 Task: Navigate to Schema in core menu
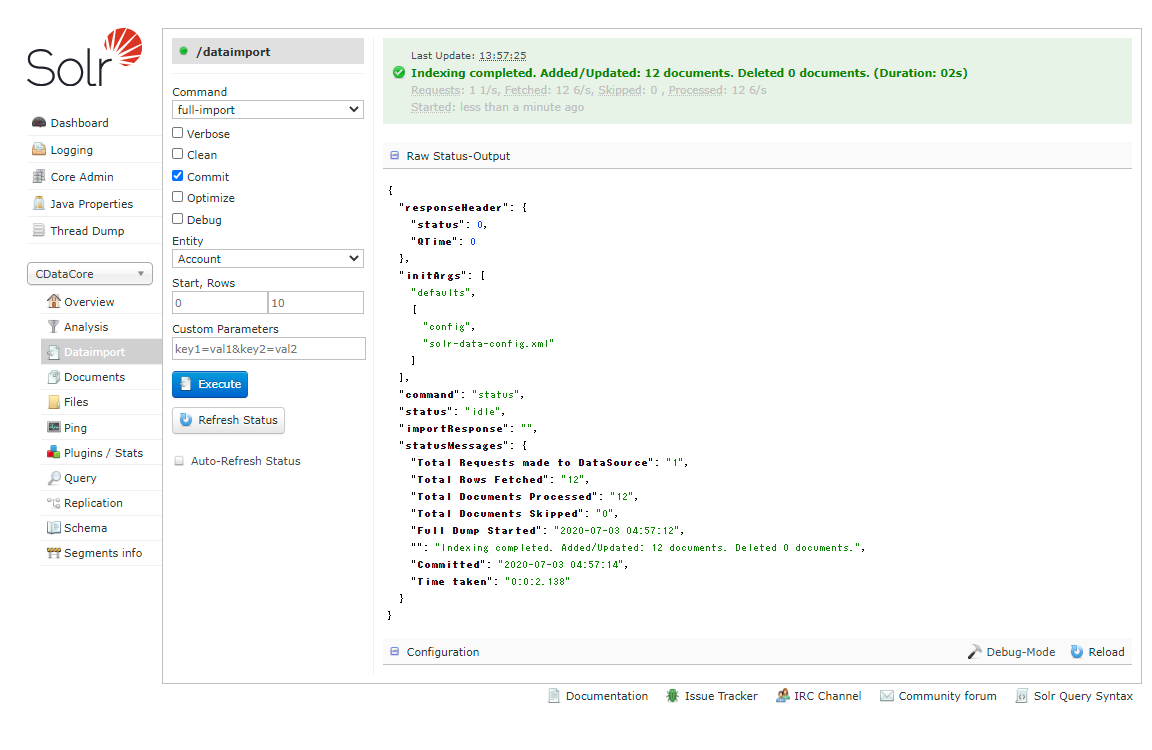click(85, 528)
